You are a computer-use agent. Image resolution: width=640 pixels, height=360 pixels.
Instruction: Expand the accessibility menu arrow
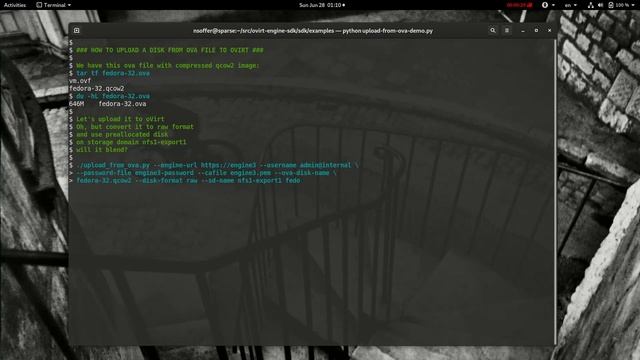[553, 5]
